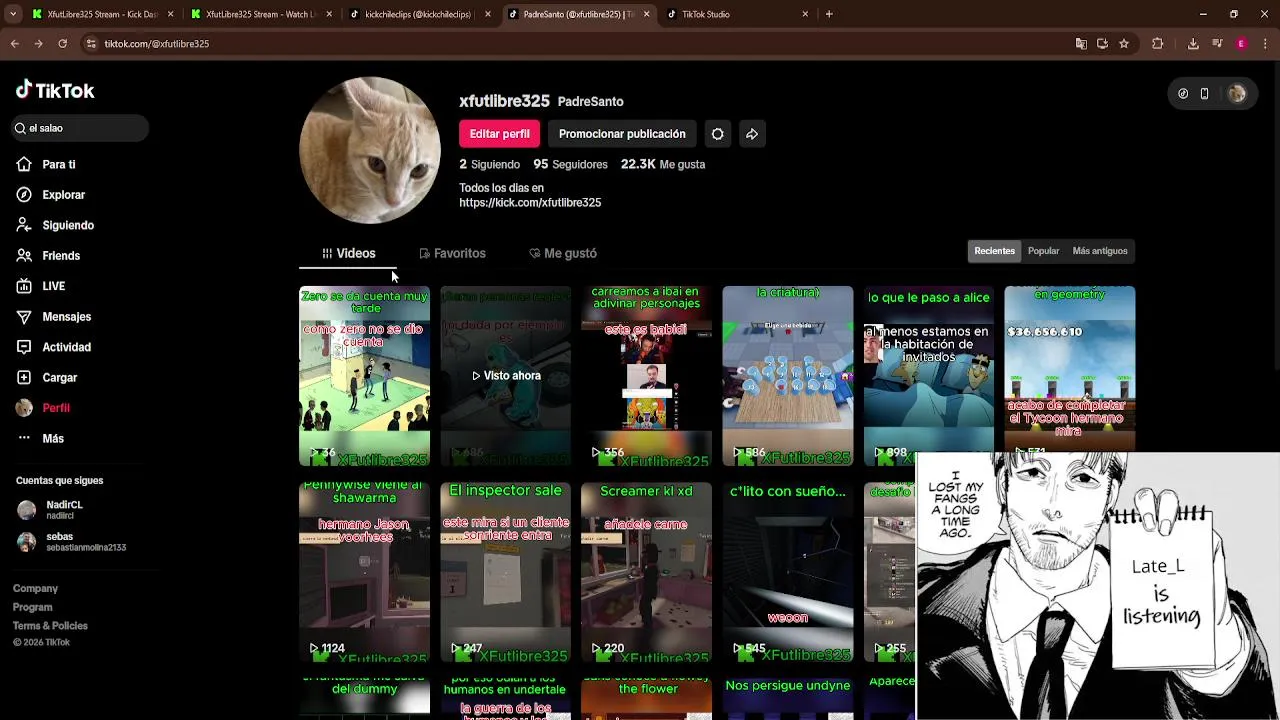Viewport: 1280px width, 720px height.
Task: Switch to kickchileclips browser tab
Action: pyautogui.click(x=420, y=14)
